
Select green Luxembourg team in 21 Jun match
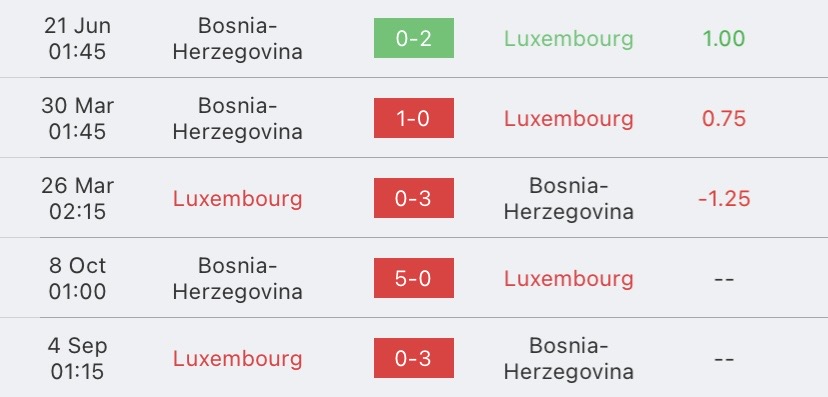click(568, 39)
